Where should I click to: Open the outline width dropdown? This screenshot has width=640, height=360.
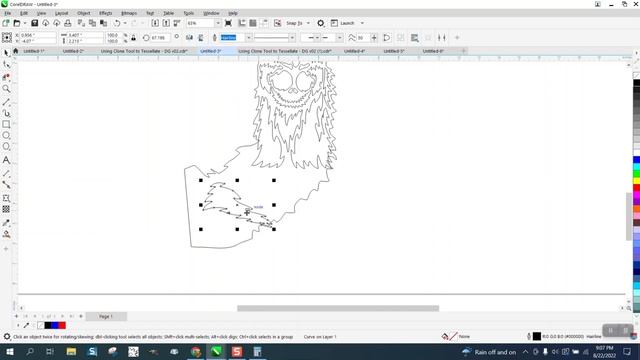[x=249, y=38]
